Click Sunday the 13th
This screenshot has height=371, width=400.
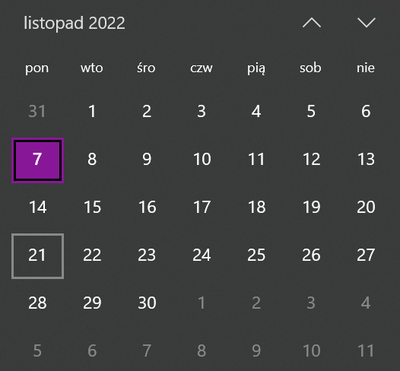tap(366, 159)
